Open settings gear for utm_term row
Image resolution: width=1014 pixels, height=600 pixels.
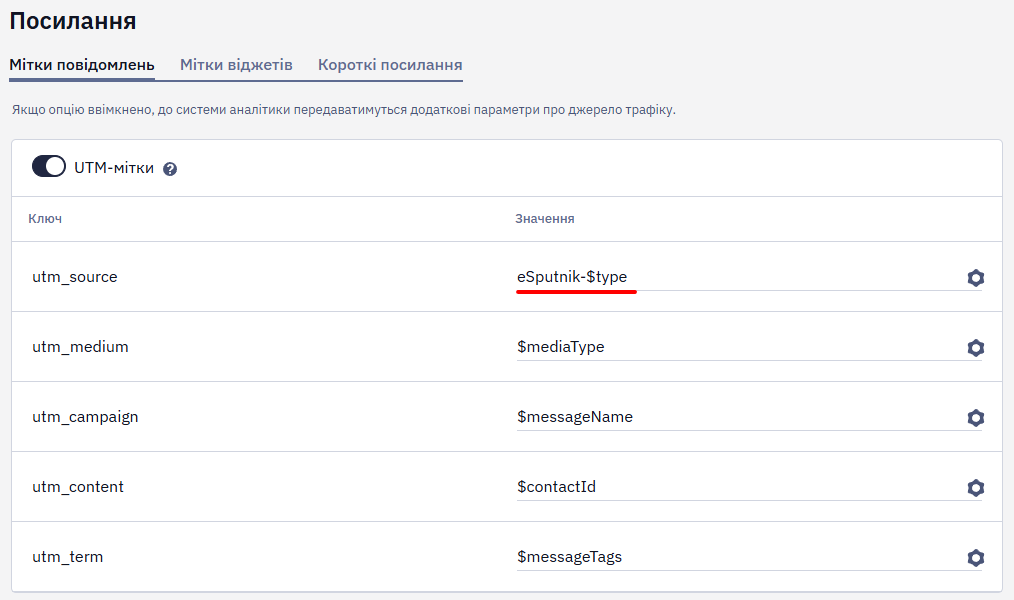point(975,557)
